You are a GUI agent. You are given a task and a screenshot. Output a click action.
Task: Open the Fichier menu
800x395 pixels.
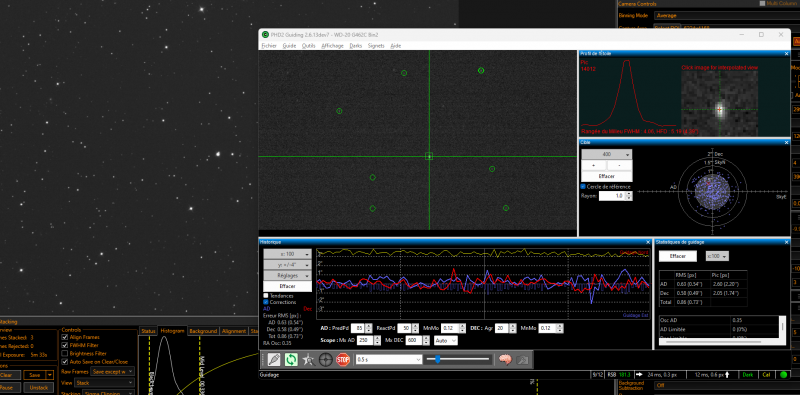coord(269,46)
